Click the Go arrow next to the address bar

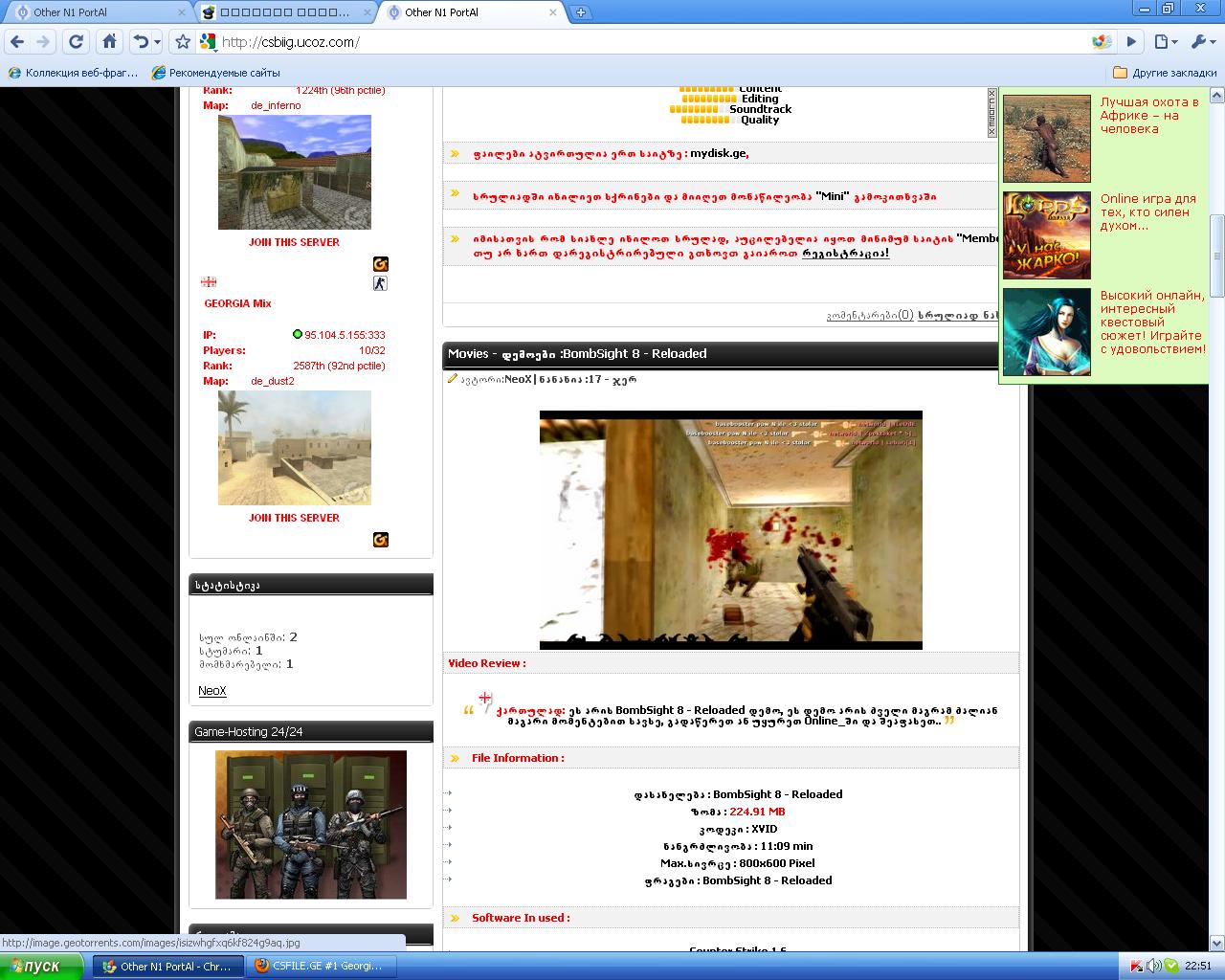(1131, 42)
